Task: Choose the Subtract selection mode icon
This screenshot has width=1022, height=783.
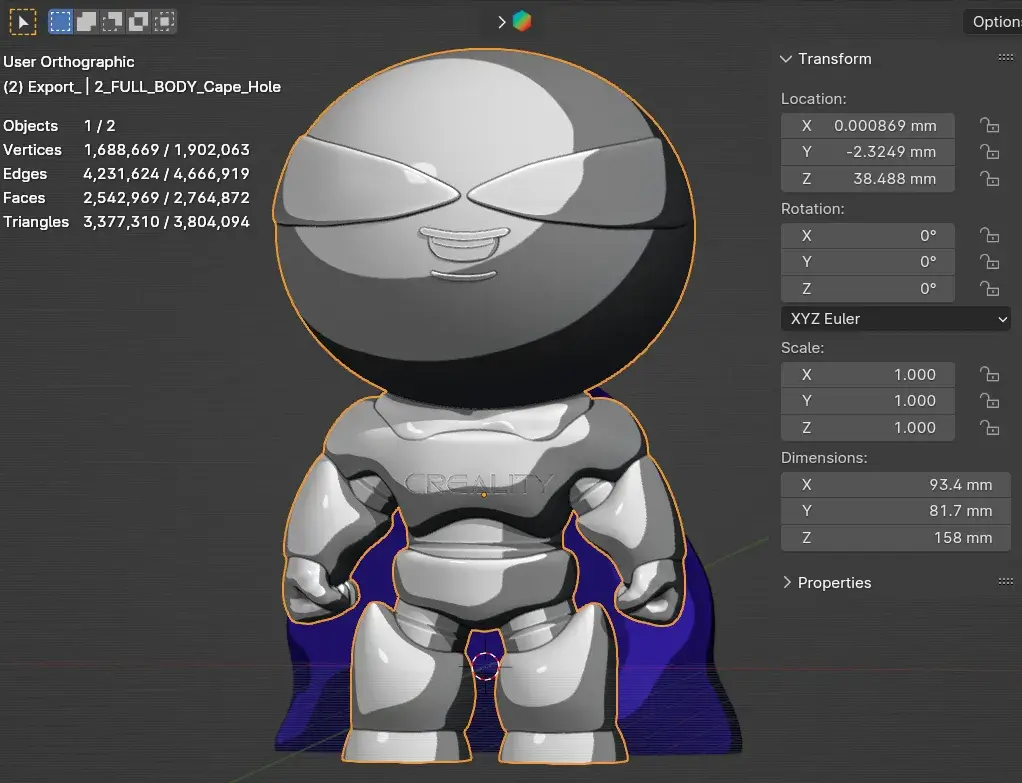Action: pos(113,20)
